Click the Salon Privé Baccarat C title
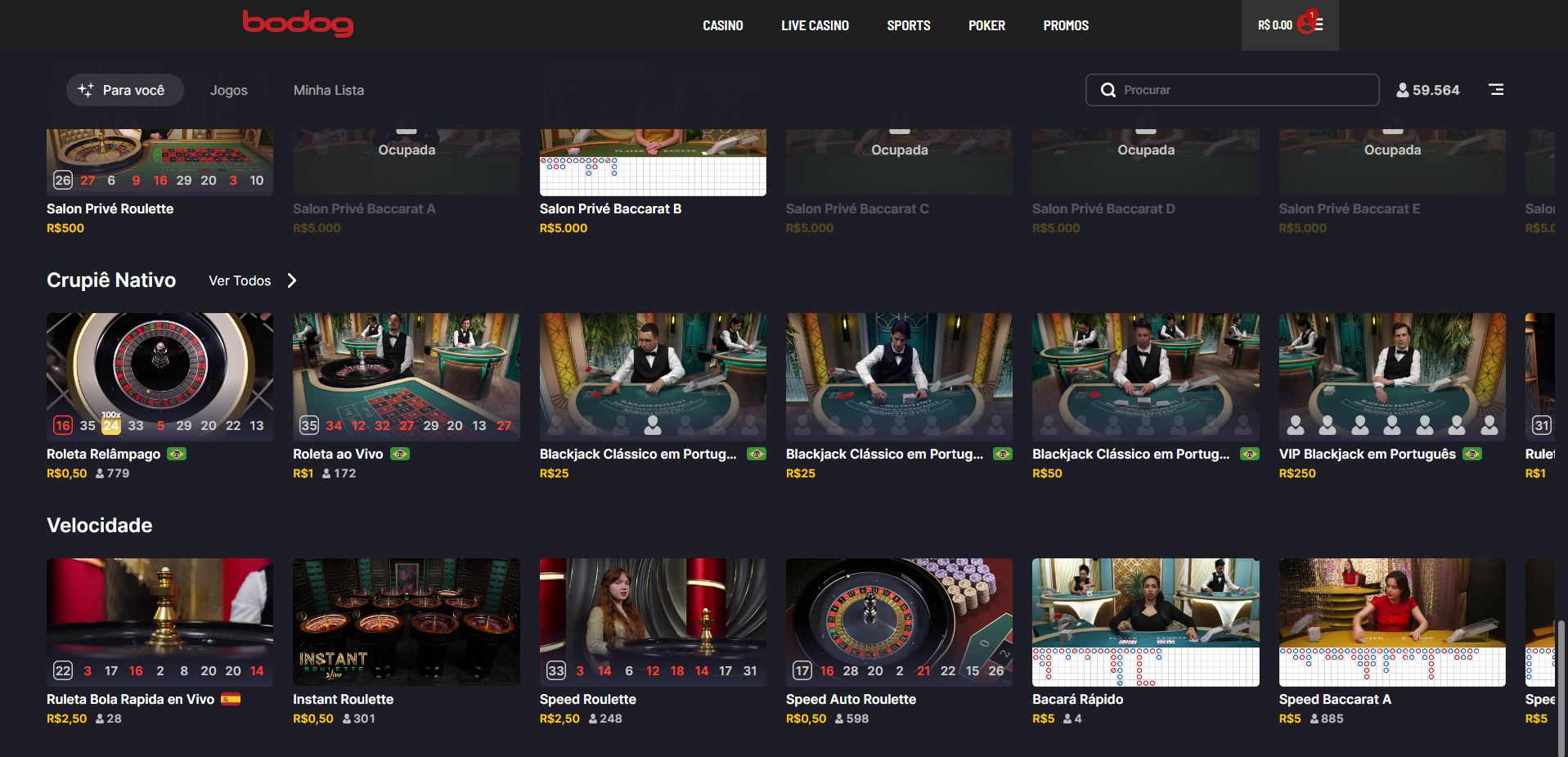 click(857, 208)
